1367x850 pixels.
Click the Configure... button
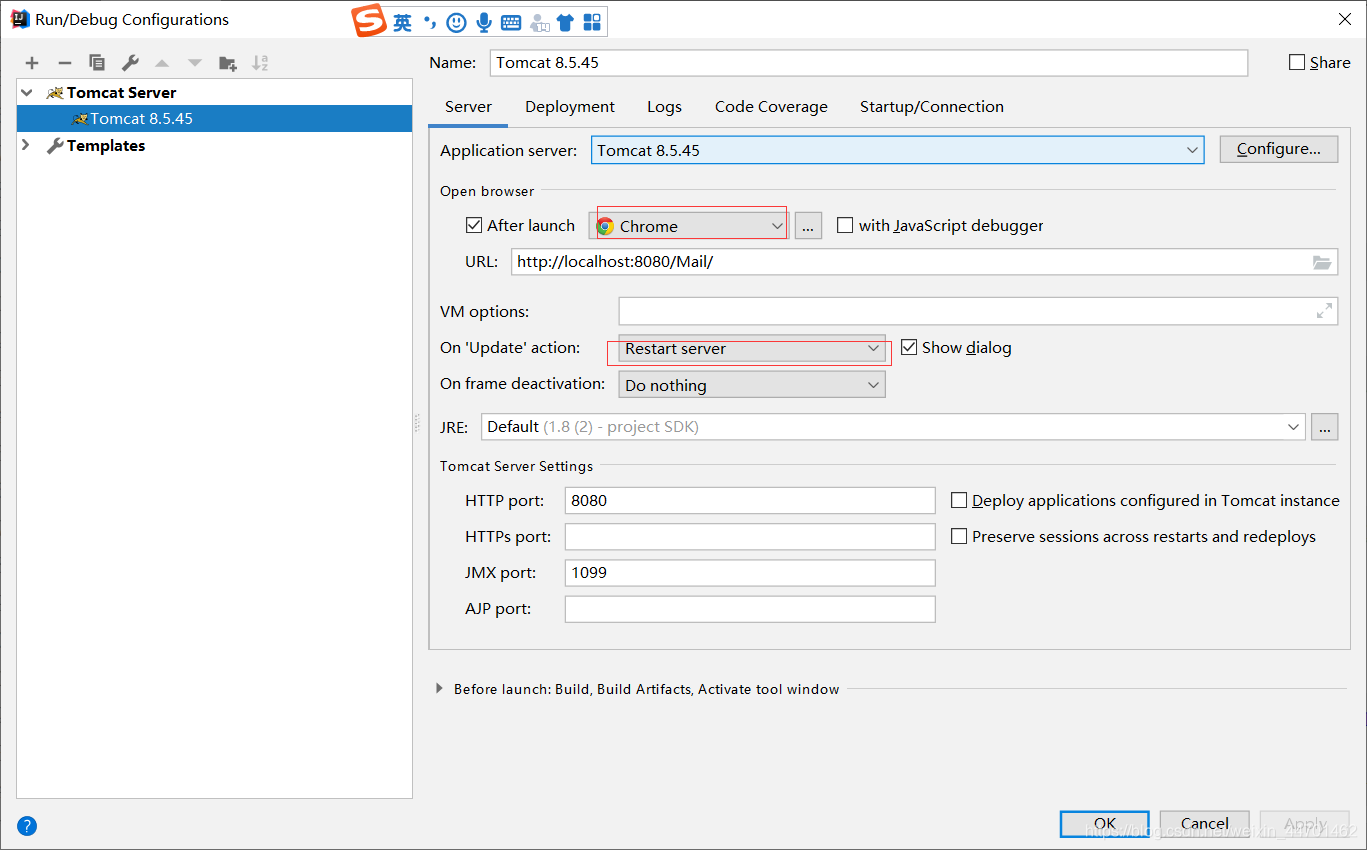(1279, 149)
